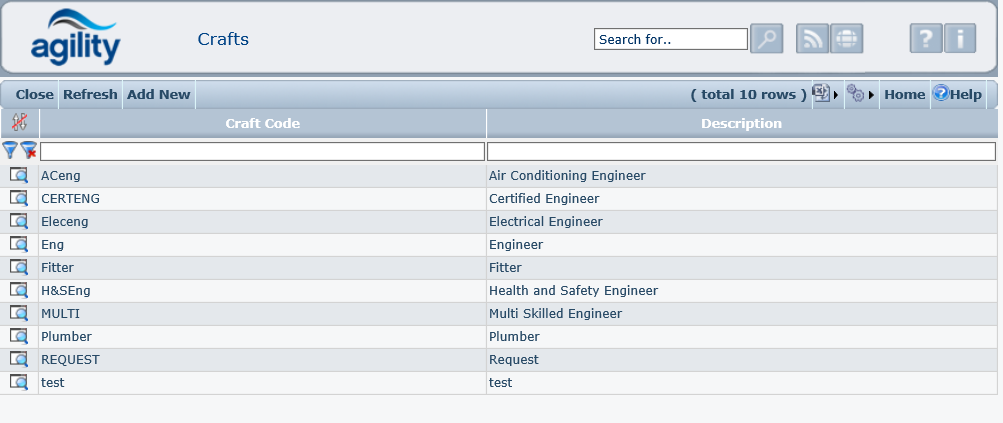Screen dimensions: 1003x423
Task: Open the RSS feed icon
Action: 812,39
